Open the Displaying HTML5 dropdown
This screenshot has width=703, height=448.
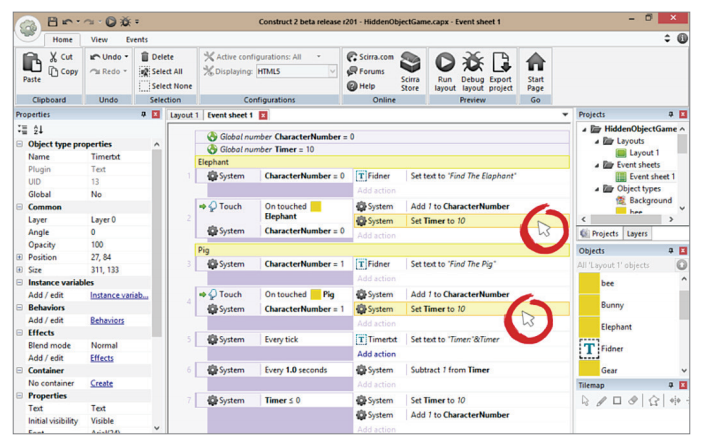click(x=332, y=71)
